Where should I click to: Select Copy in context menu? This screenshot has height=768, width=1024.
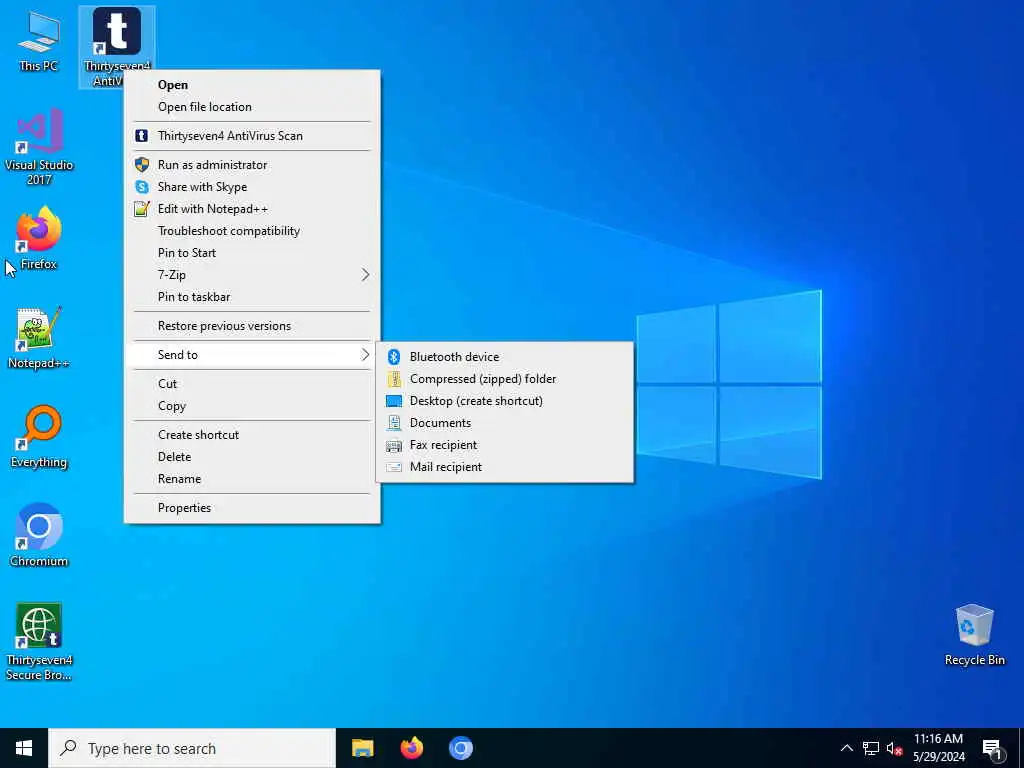252,406
